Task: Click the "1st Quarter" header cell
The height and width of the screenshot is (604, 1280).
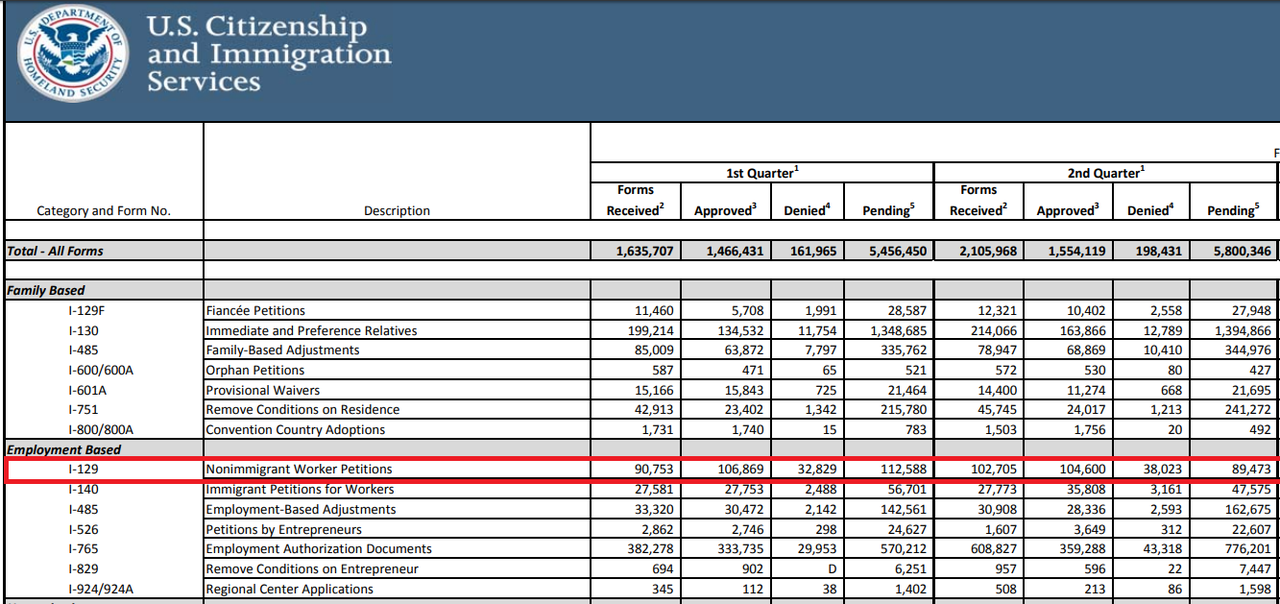Action: pos(761,173)
